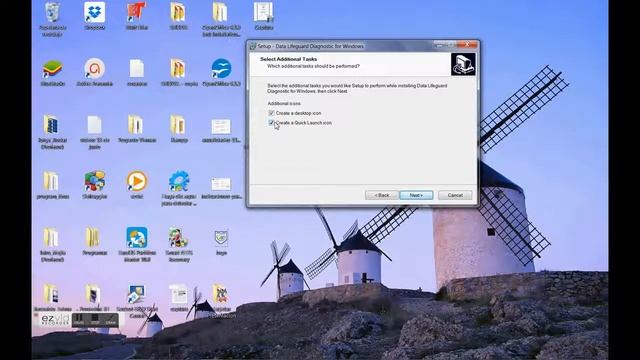Select the folder with blue building image
The width and height of the screenshot is (640, 360).
[x=52, y=125]
